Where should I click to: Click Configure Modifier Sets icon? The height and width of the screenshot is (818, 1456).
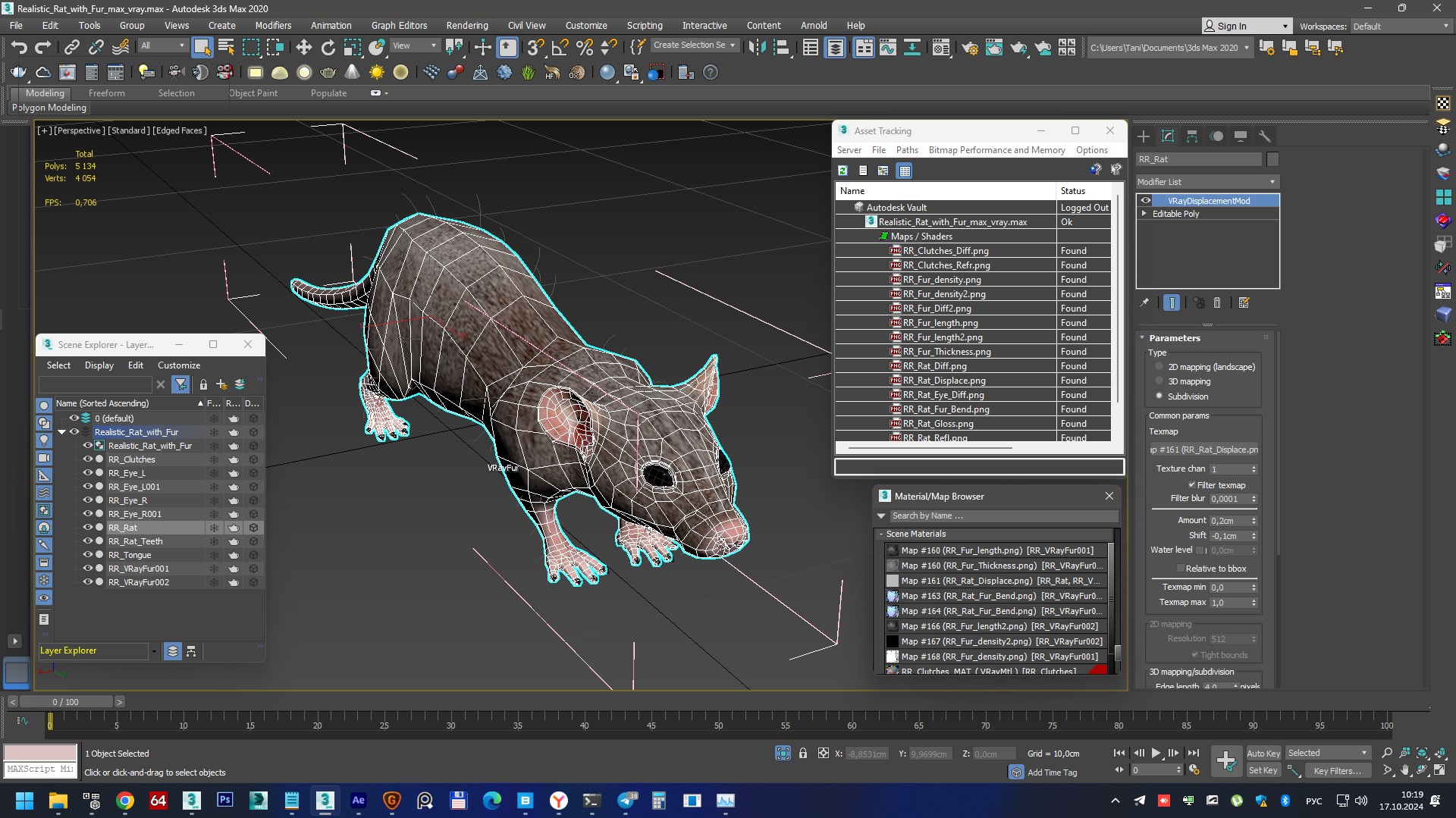pos(1244,302)
